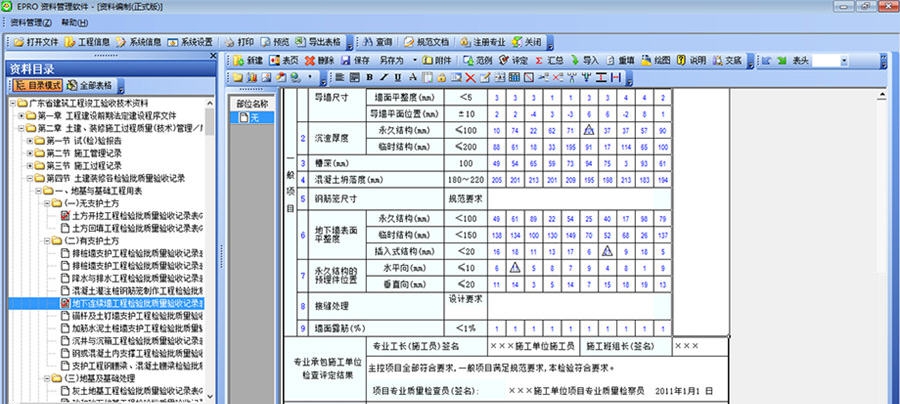Click 表页 (Sheet Page) button

pyautogui.click(x=284, y=60)
